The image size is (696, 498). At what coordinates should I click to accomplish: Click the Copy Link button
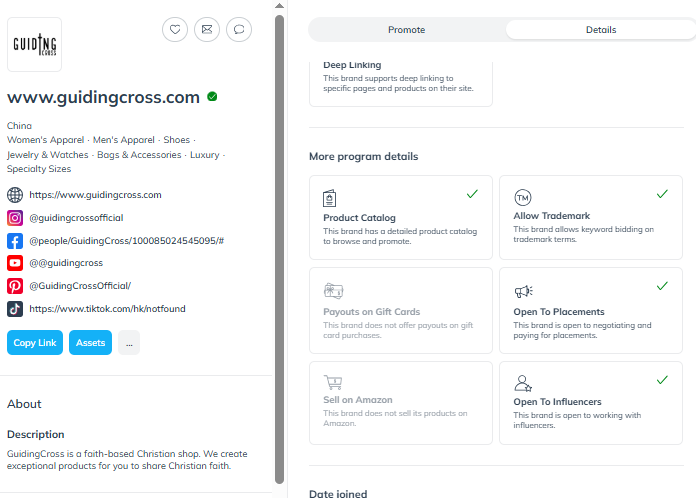[35, 343]
